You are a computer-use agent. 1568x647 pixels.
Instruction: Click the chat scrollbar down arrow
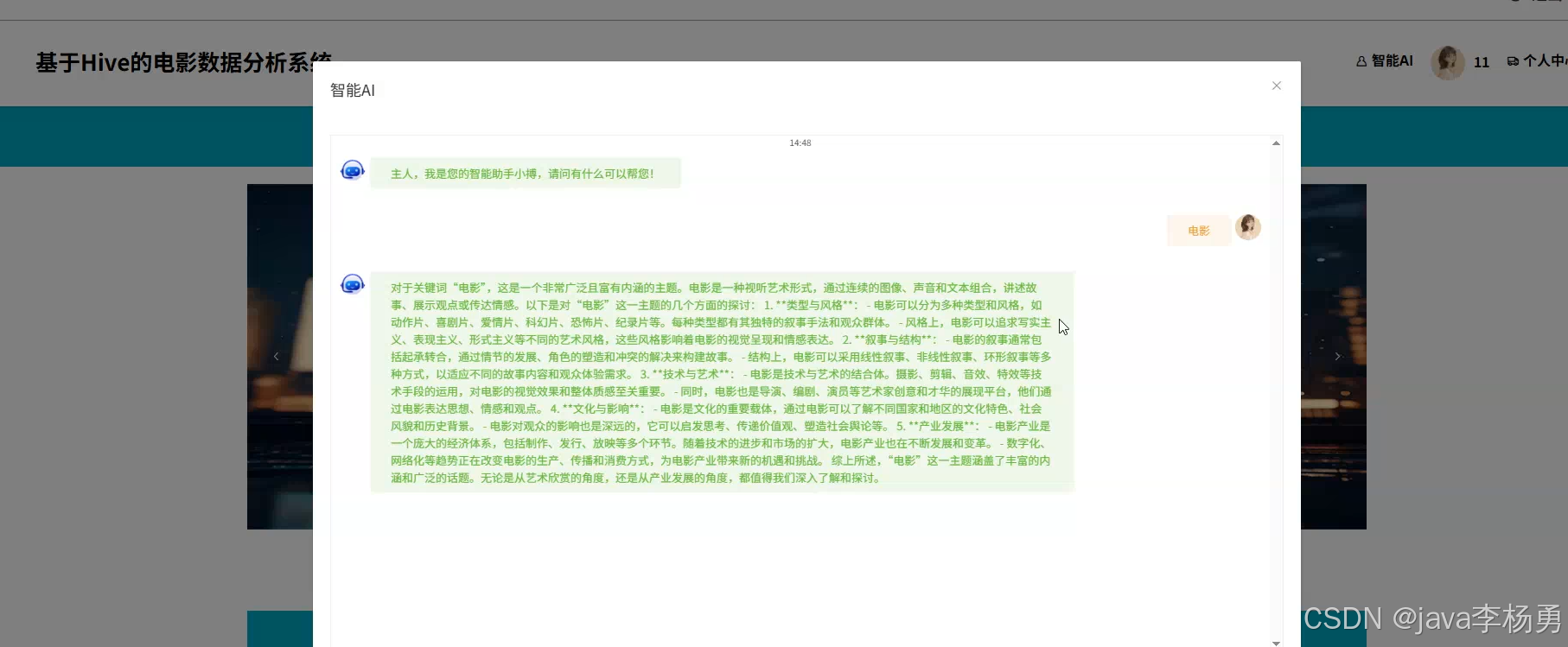(1276, 642)
